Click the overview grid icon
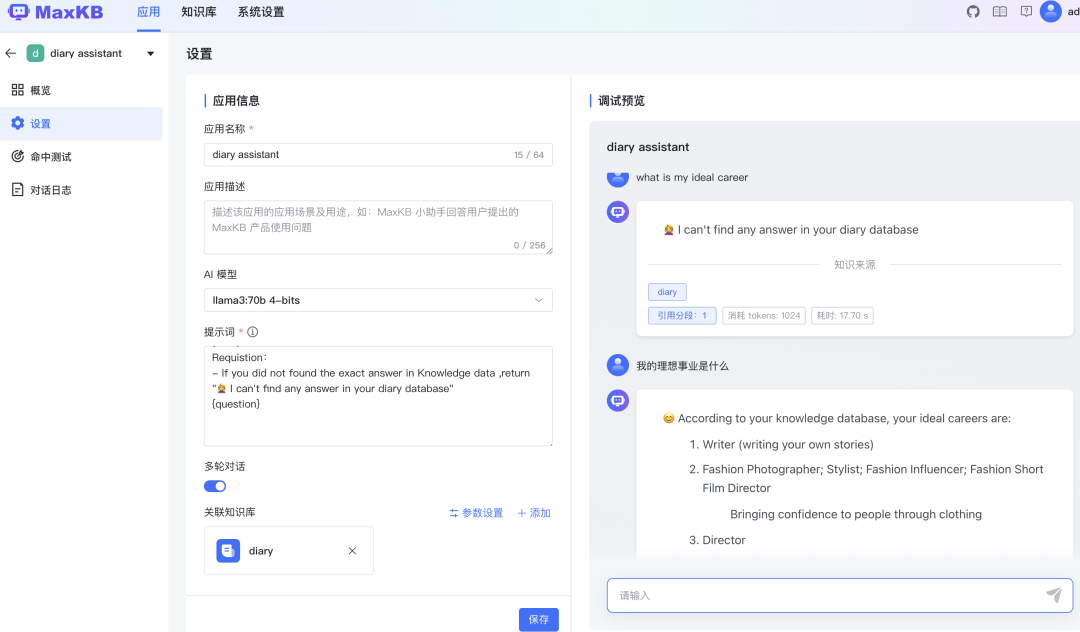 tap(18, 89)
